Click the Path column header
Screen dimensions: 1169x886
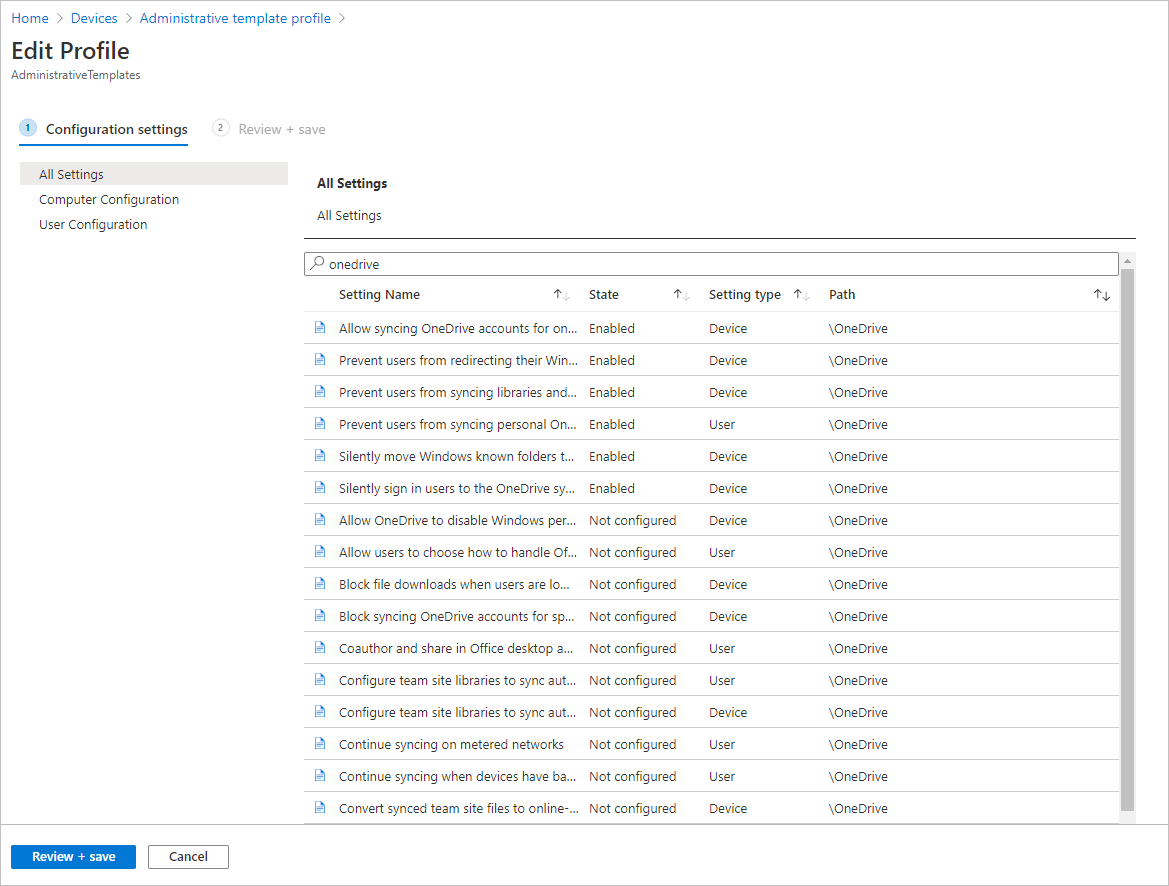(x=842, y=295)
